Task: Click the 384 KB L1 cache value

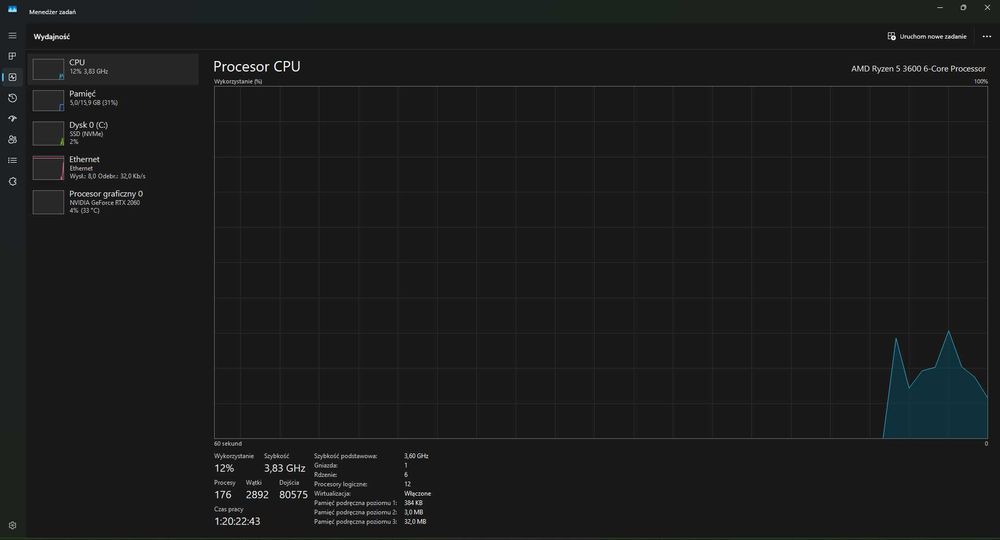Action: pos(413,503)
